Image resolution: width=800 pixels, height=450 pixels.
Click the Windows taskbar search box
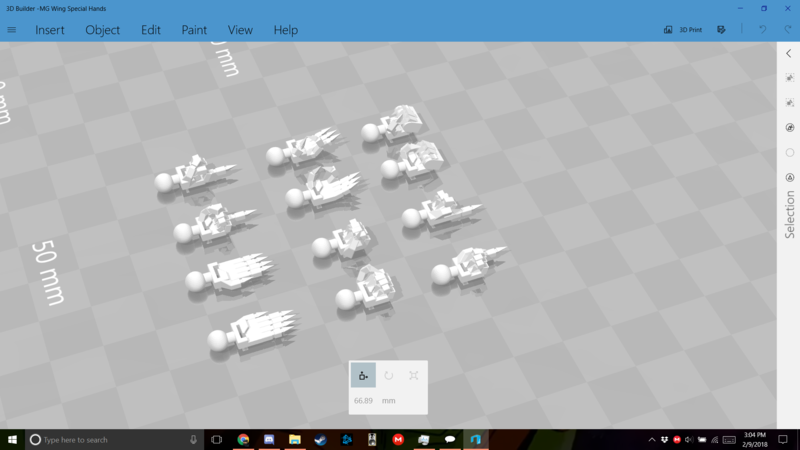coord(110,440)
